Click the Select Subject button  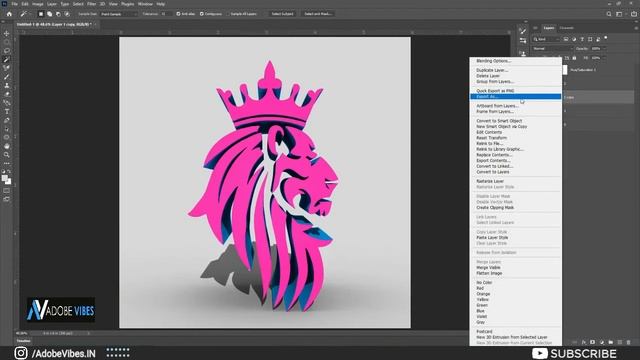pyautogui.click(x=282, y=14)
